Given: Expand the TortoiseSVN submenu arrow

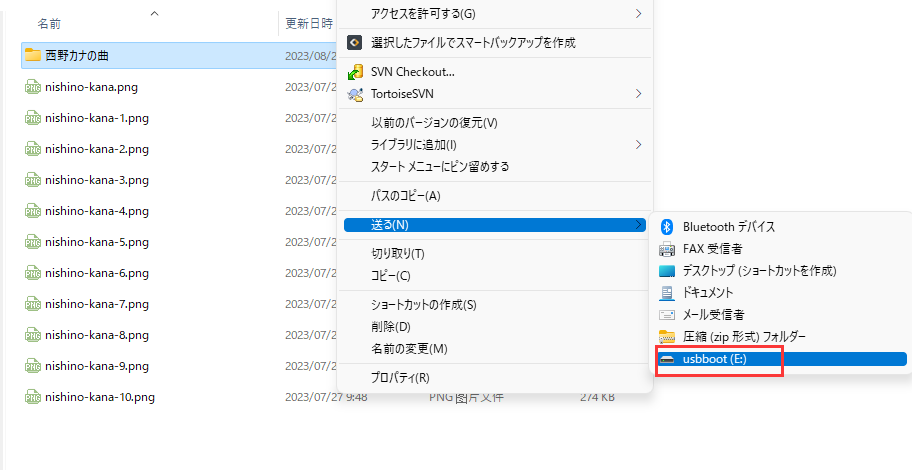Looking at the screenshot, I should point(638,94).
